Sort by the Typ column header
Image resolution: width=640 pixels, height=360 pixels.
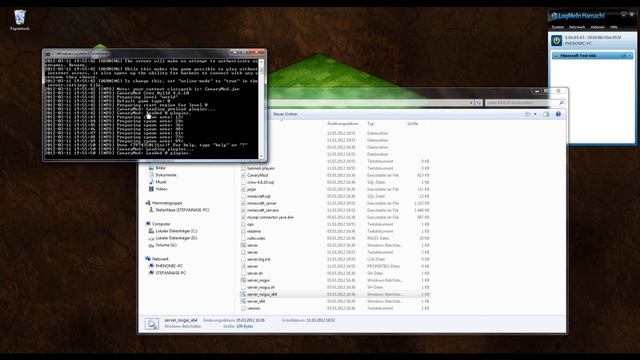point(370,123)
